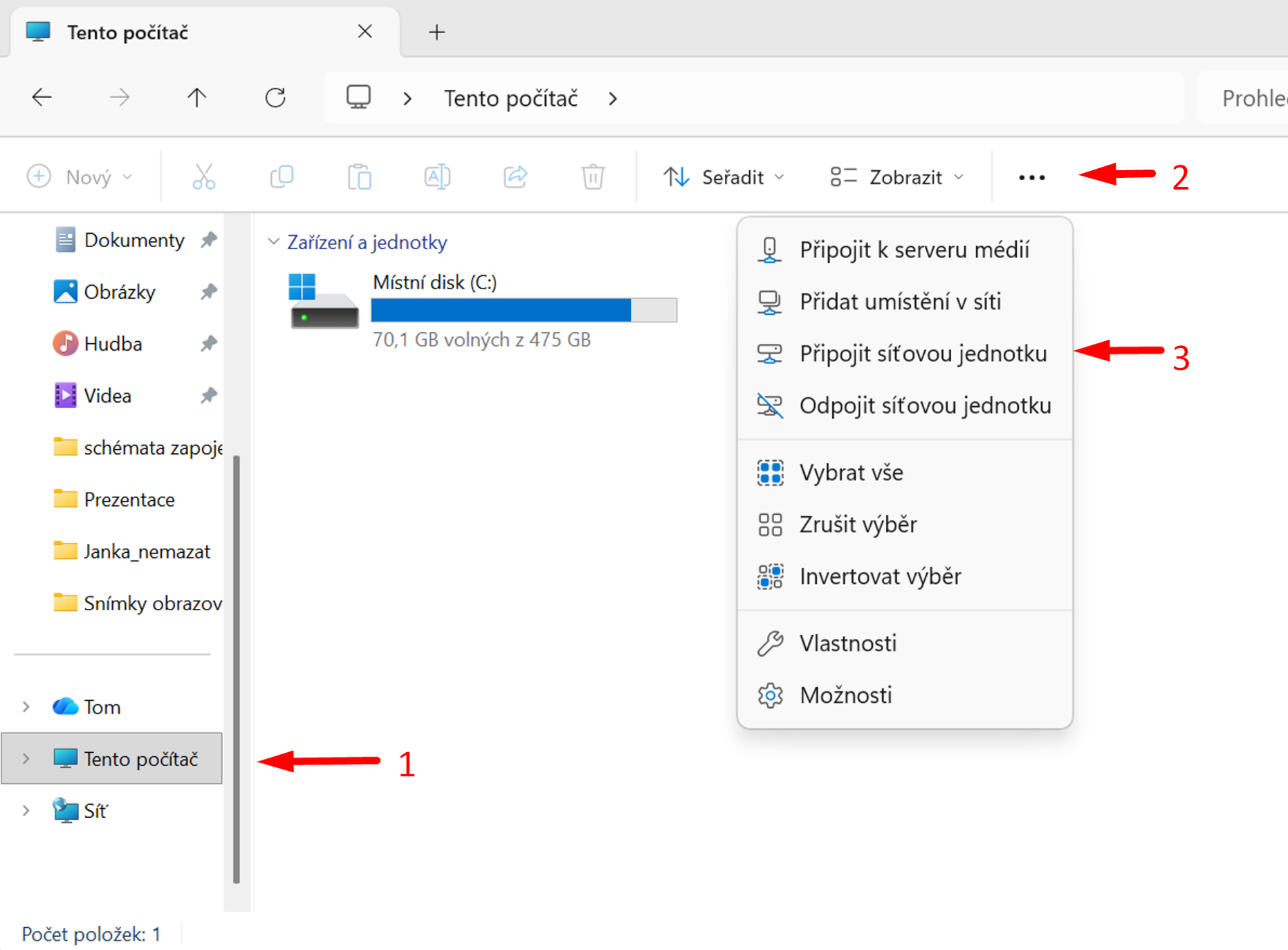The height and width of the screenshot is (950, 1288).
Task: Open the Nový dropdown
Action: pos(80,177)
